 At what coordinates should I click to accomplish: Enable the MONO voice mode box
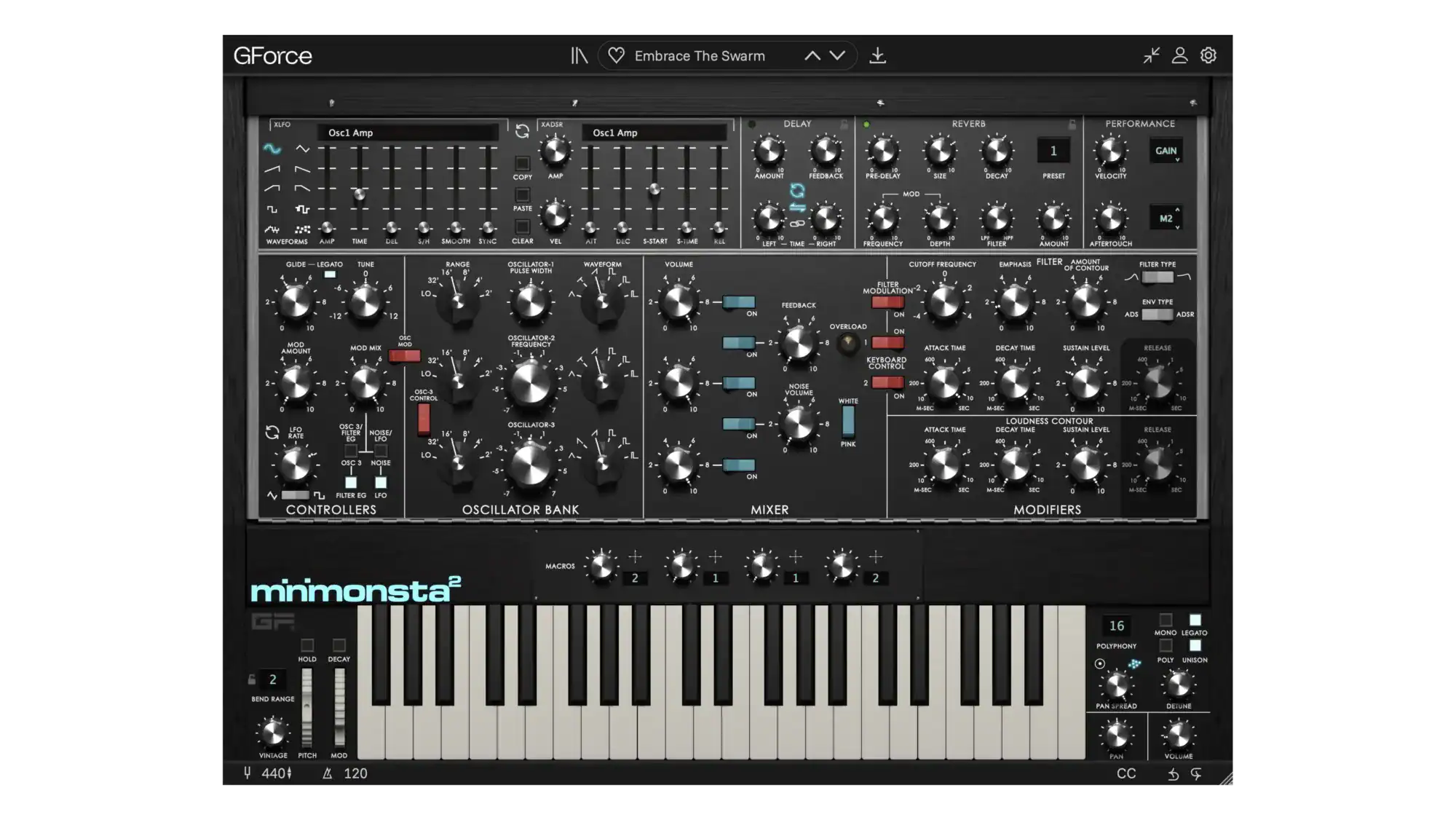[1166, 620]
